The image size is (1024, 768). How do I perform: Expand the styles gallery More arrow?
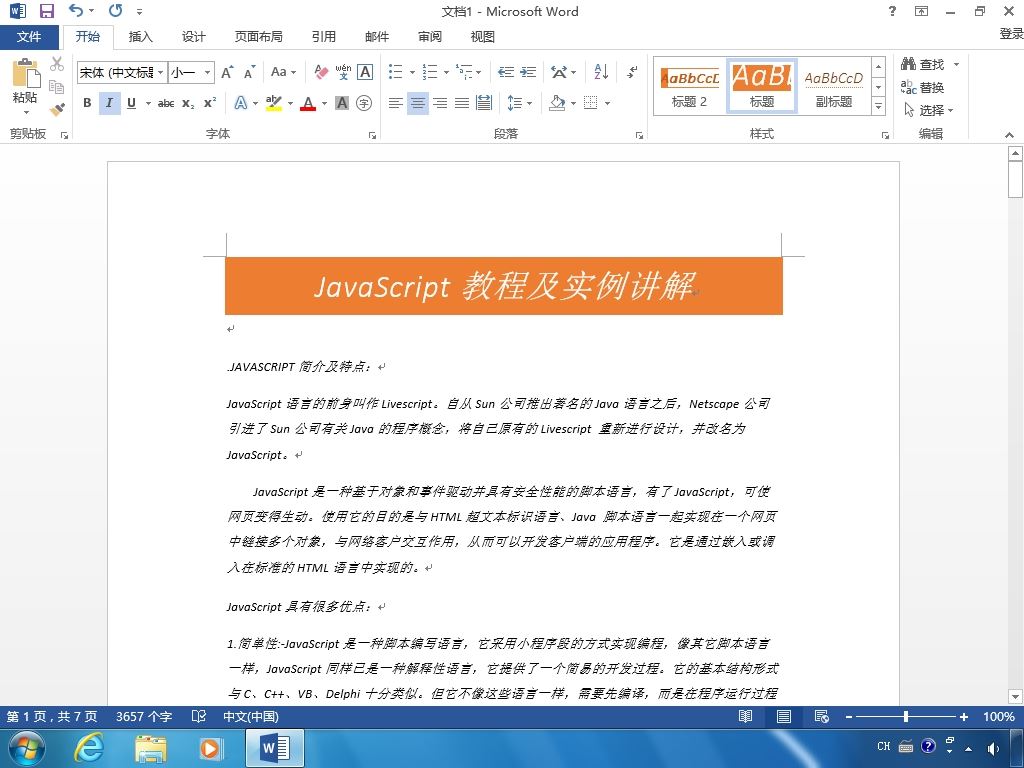(878, 106)
